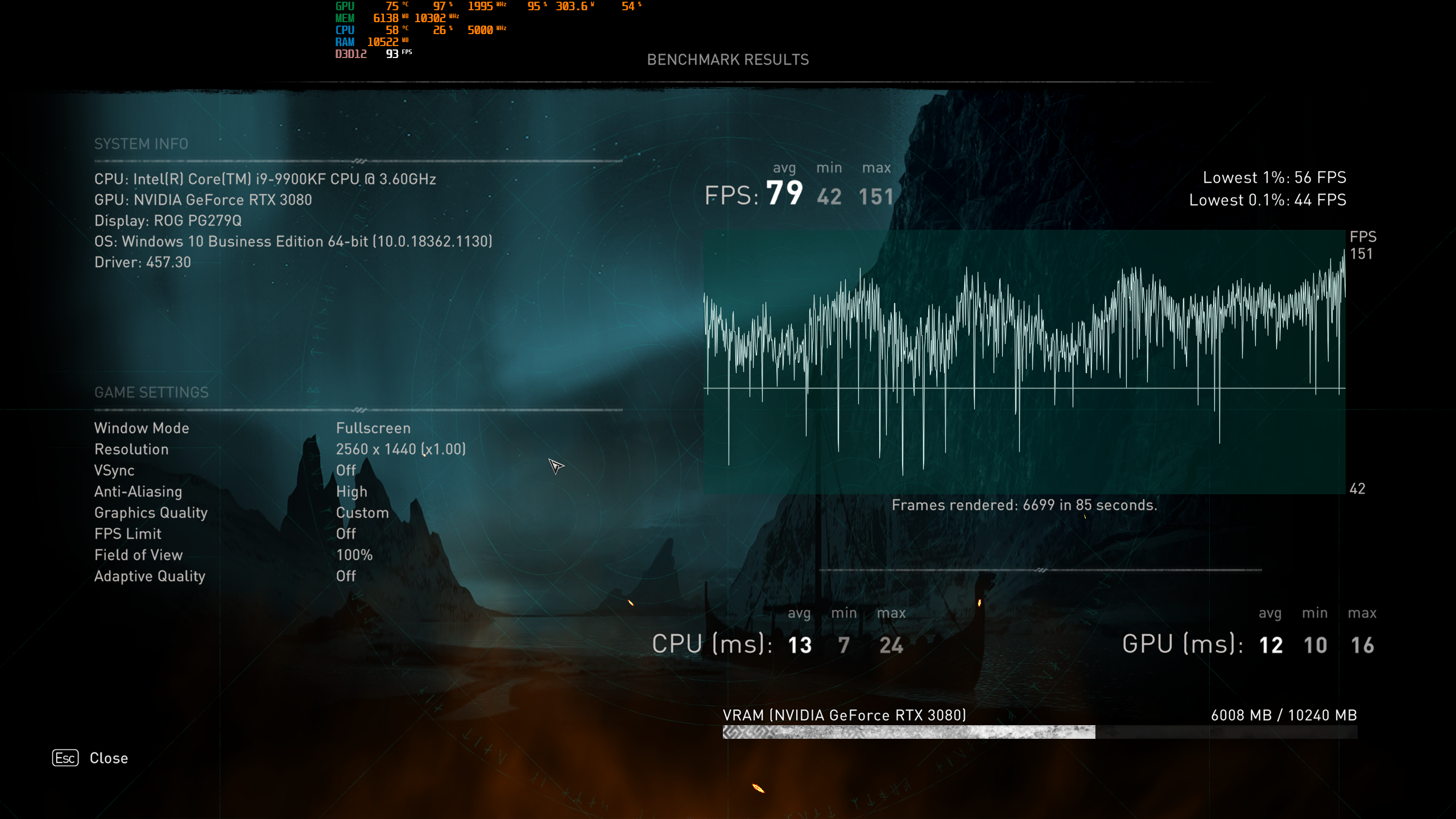Select the MEM stat in the overlay
This screenshot has height=819, width=1456.
coord(346,18)
